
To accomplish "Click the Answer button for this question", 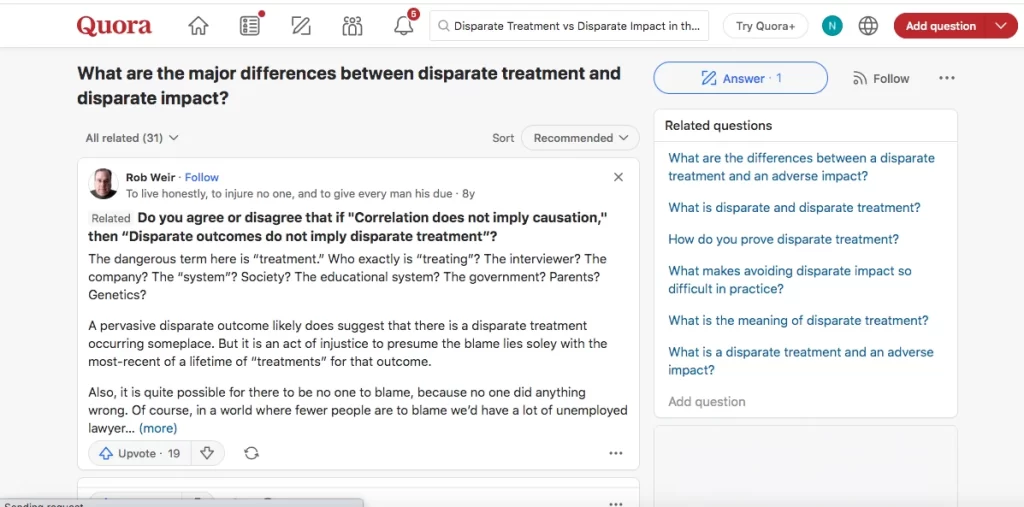I will pyautogui.click(x=741, y=78).
